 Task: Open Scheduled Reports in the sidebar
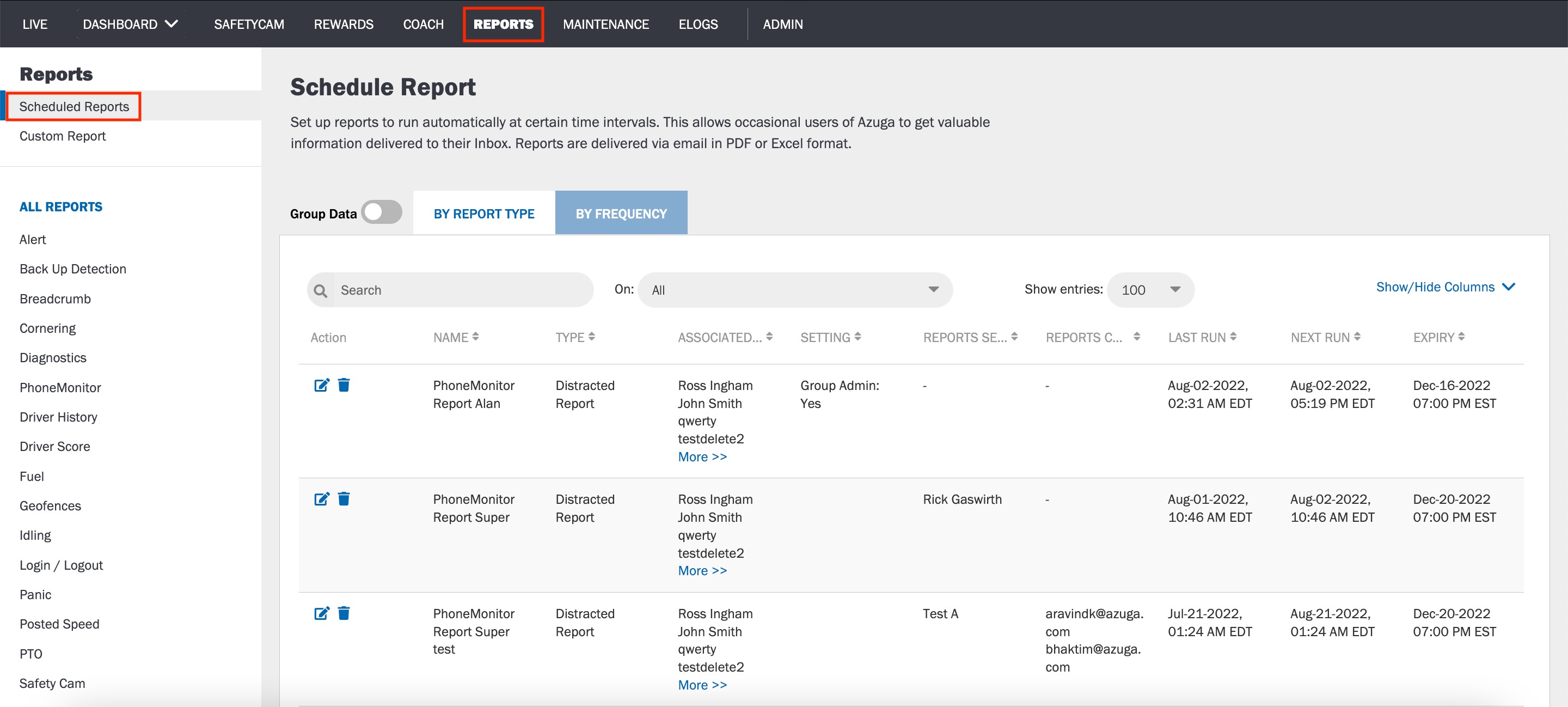point(74,107)
